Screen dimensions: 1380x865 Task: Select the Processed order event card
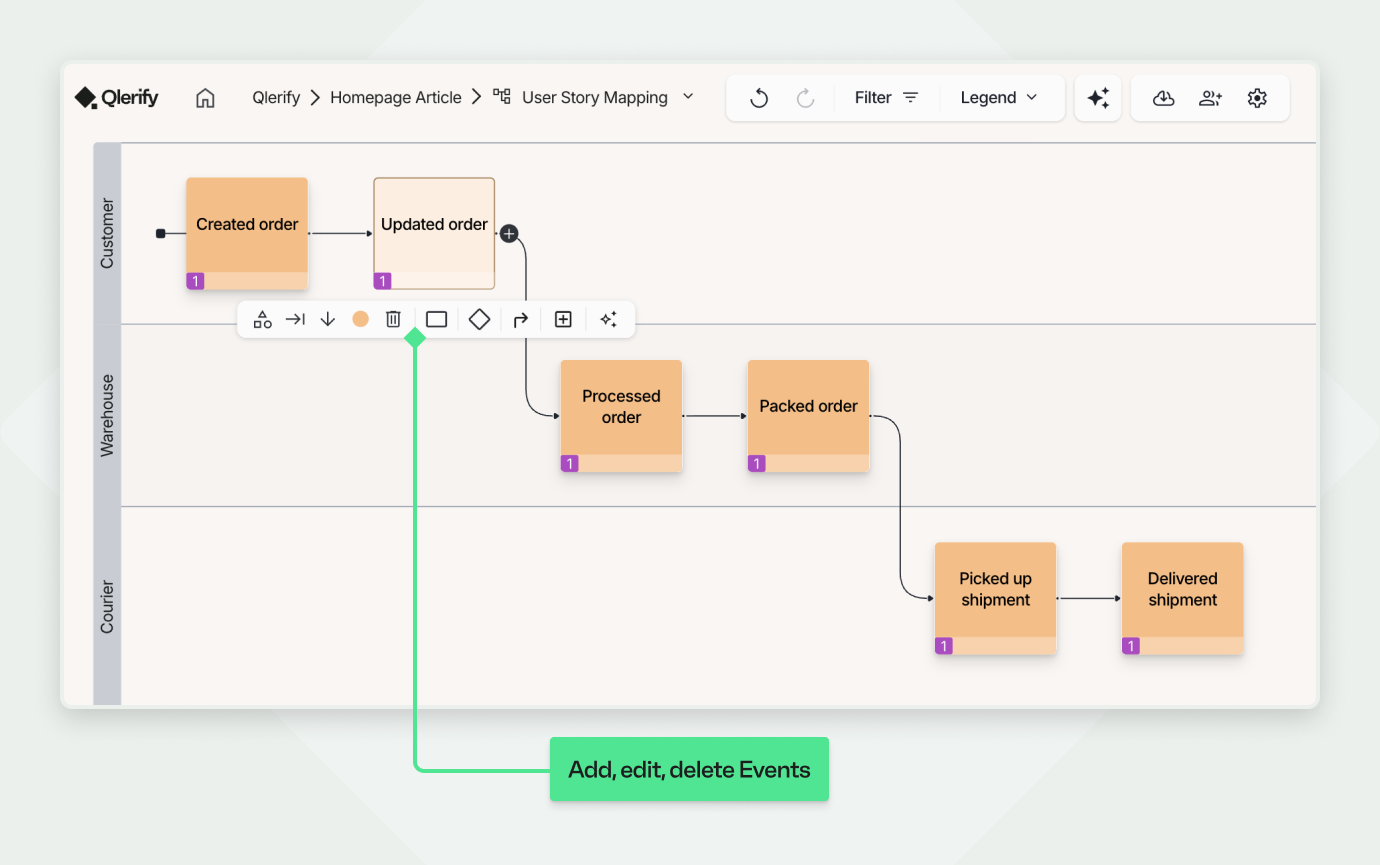[621, 415]
